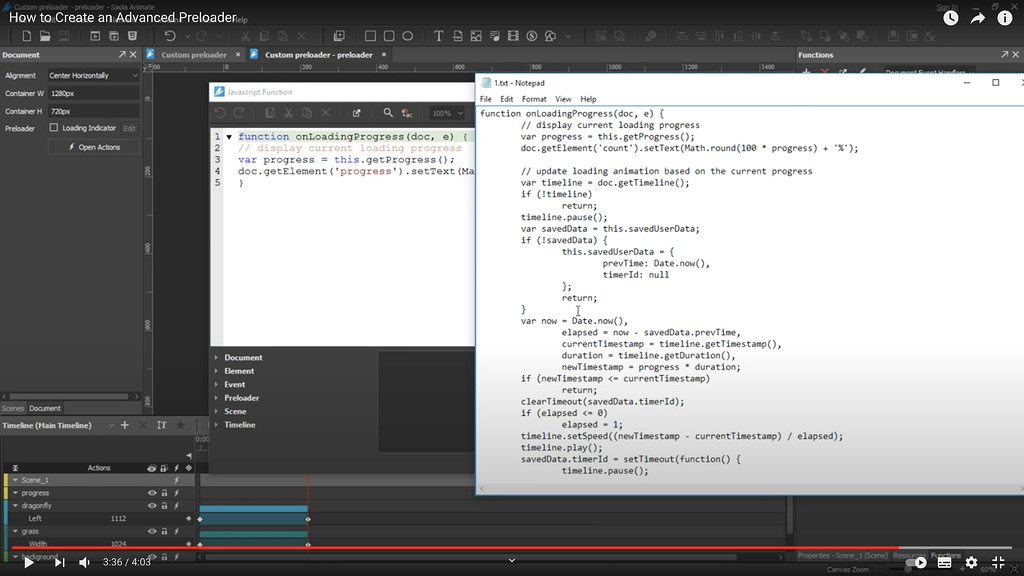Viewport: 1024px width, 576px height.
Task: Select the Text tool in the toolbar
Action: point(438,35)
